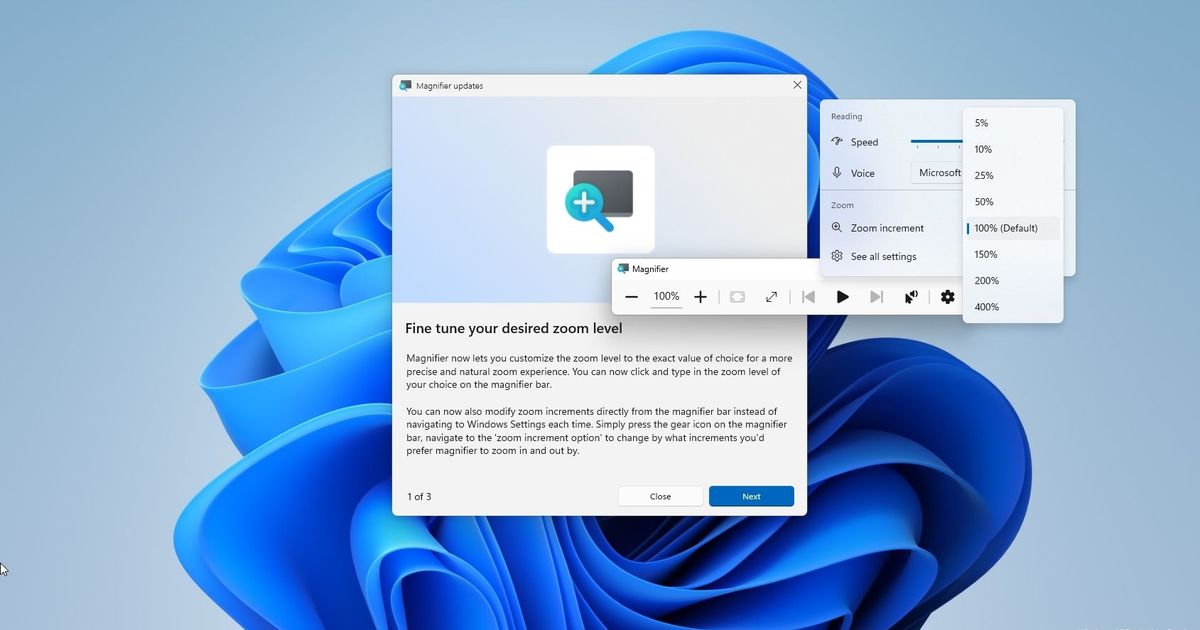
Task: Click 'Fine tune your desired zoom level' heading
Action: [514, 328]
